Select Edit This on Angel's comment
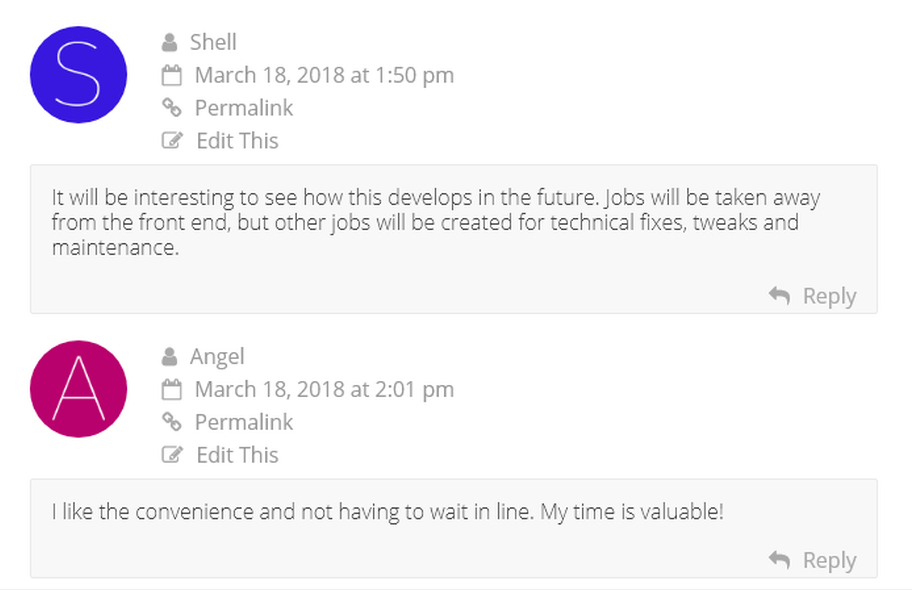The image size is (912, 590). tap(237, 455)
